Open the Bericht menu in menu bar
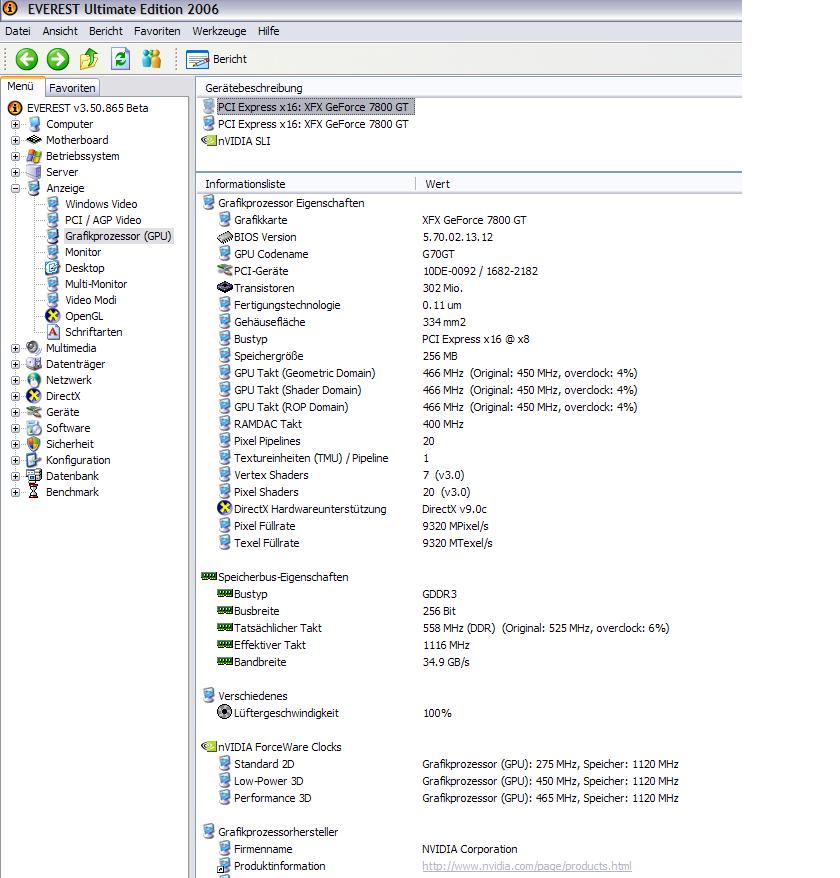840x878 pixels. 106,31
